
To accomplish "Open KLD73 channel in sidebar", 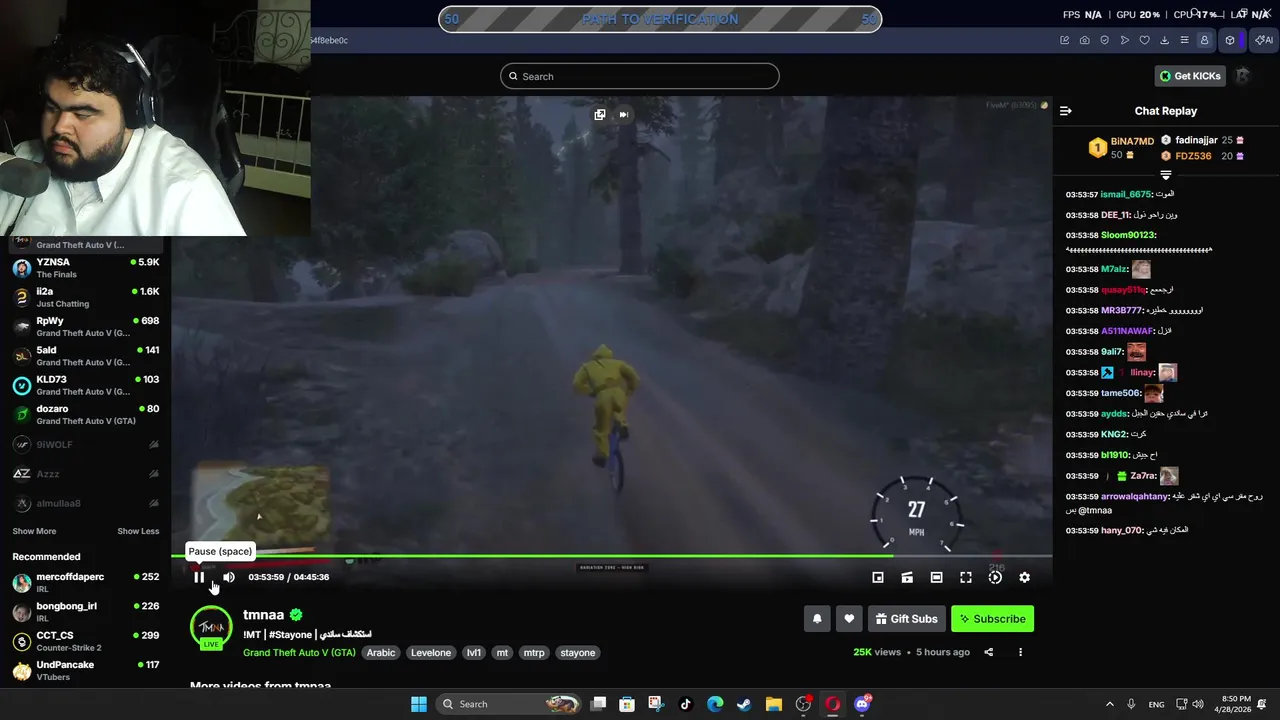I will point(86,385).
